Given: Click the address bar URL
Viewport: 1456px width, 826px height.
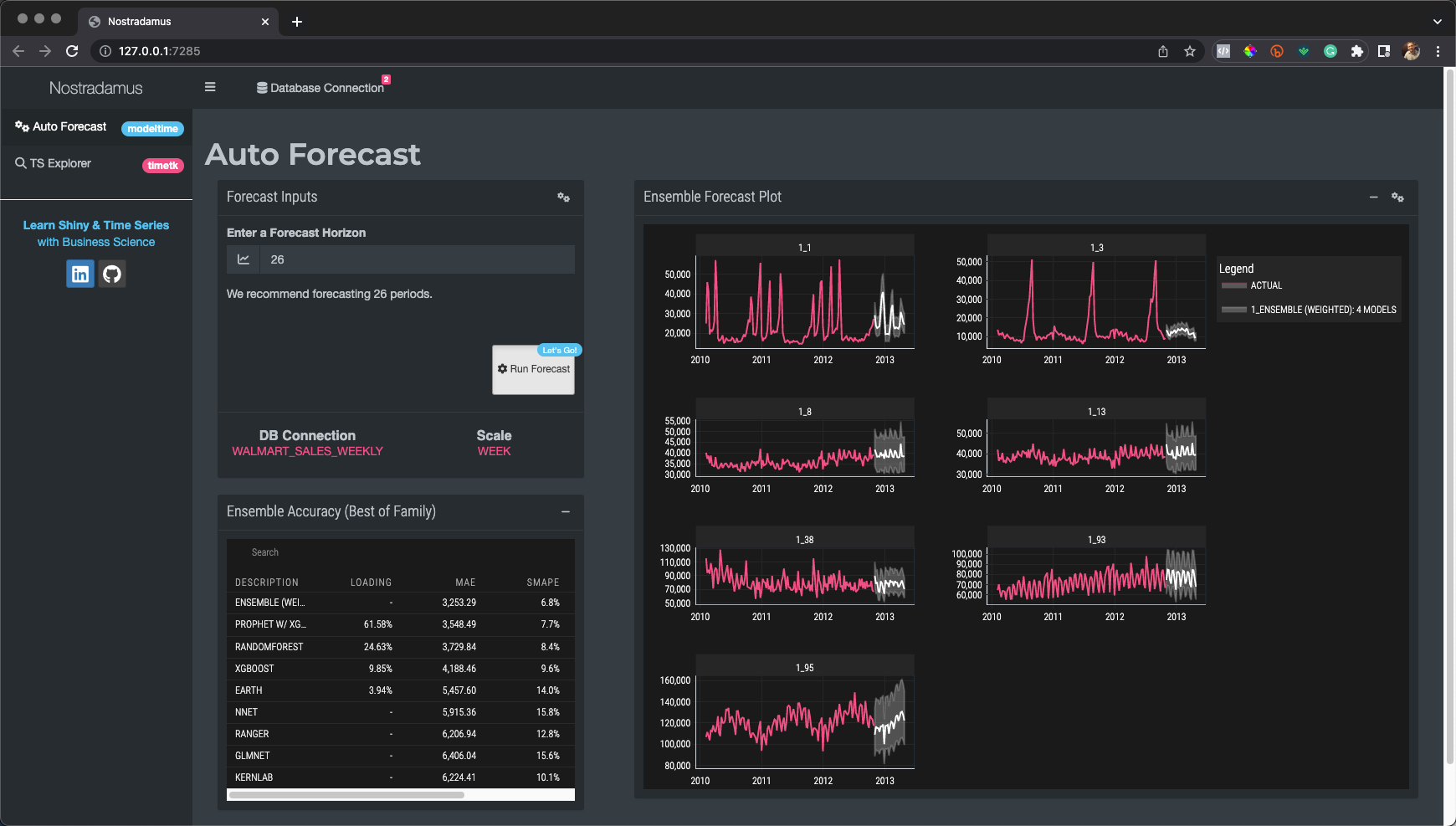Looking at the screenshot, I should pyautogui.click(x=159, y=51).
